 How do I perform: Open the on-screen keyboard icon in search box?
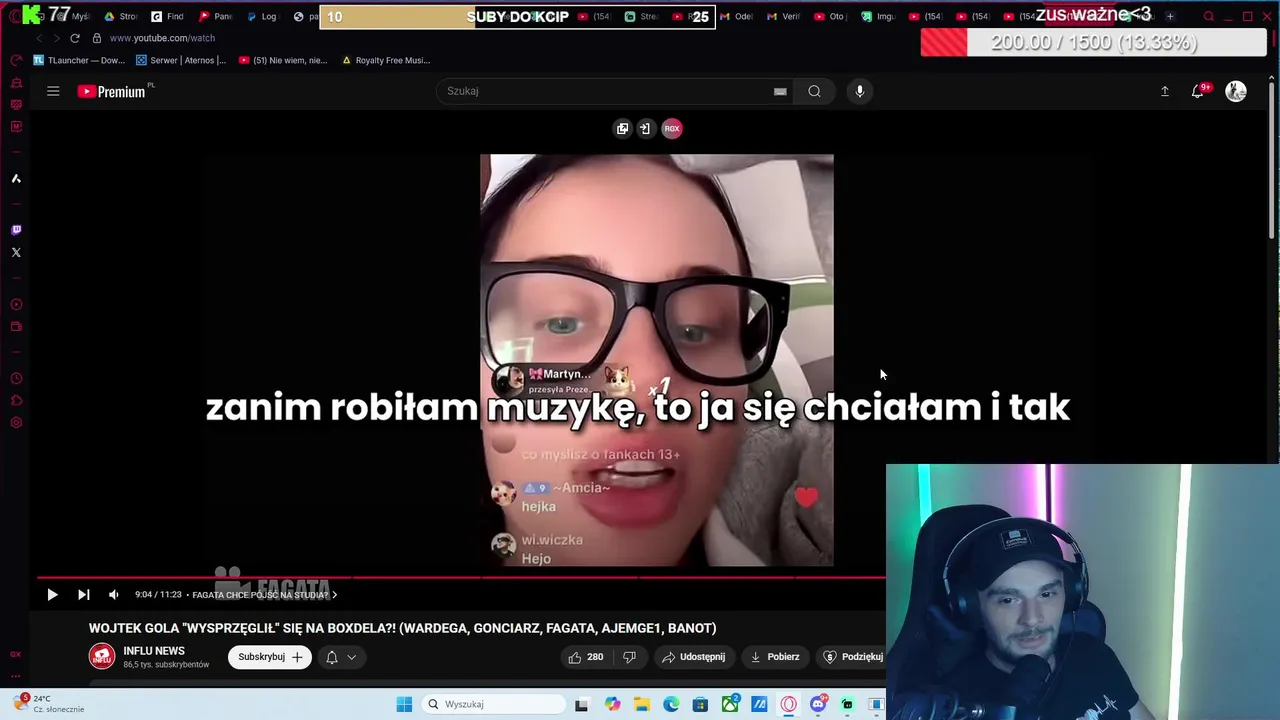point(780,91)
